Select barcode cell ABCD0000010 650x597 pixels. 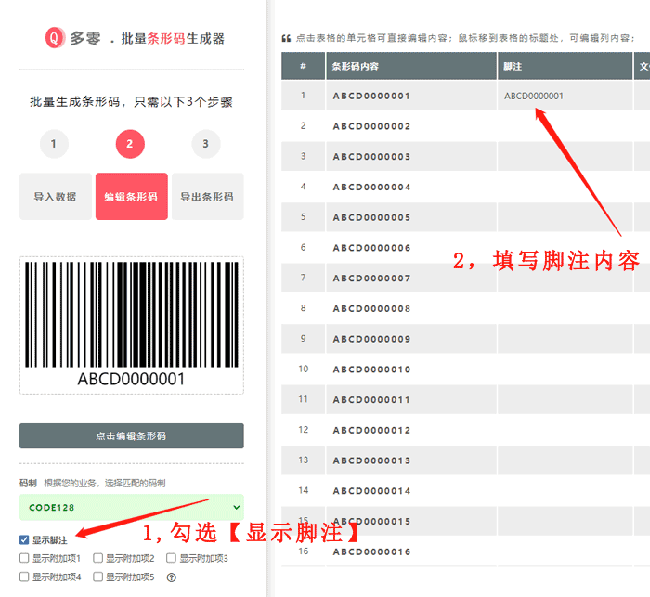tap(411, 369)
